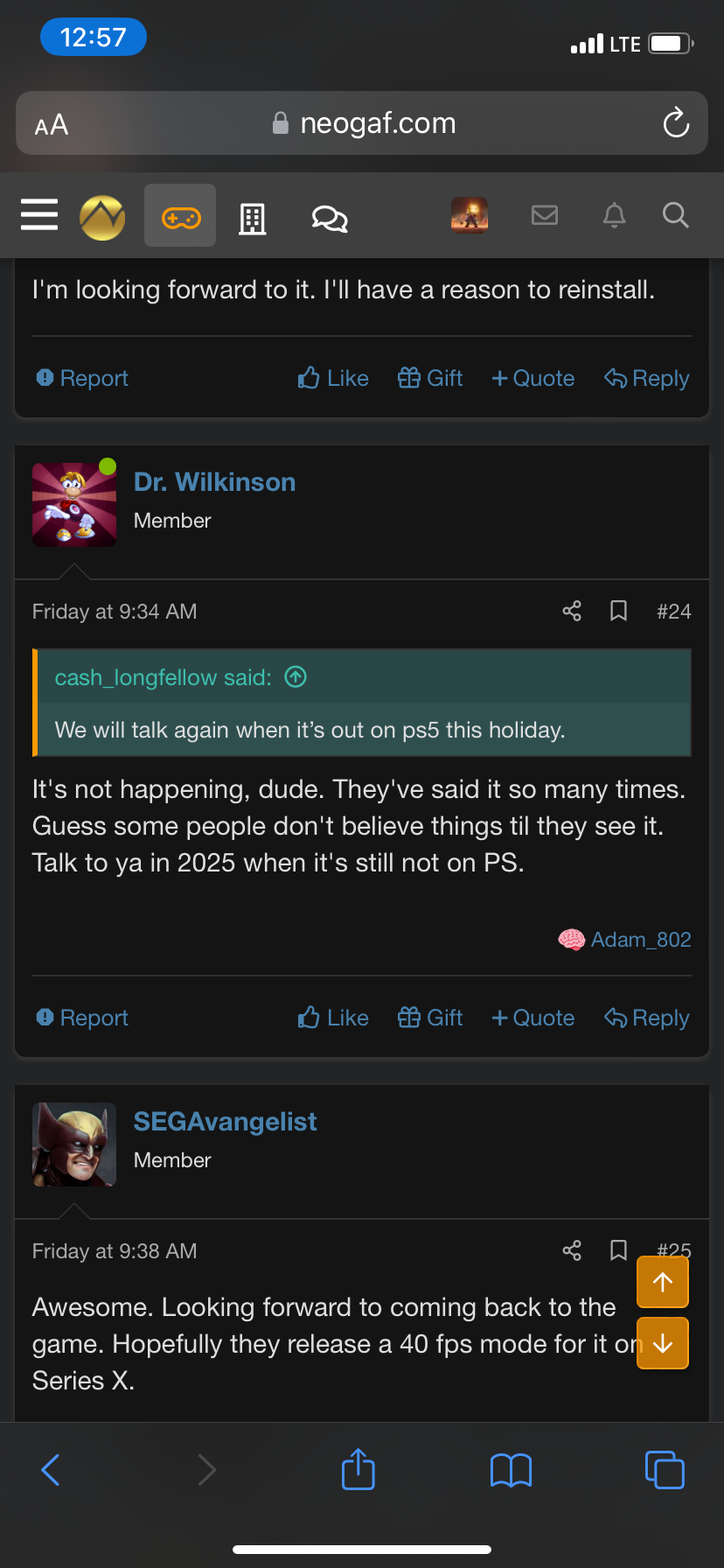Screen dimensions: 724x1568
Task: Bookmark SEGAvangelist's post
Action: (618, 1250)
